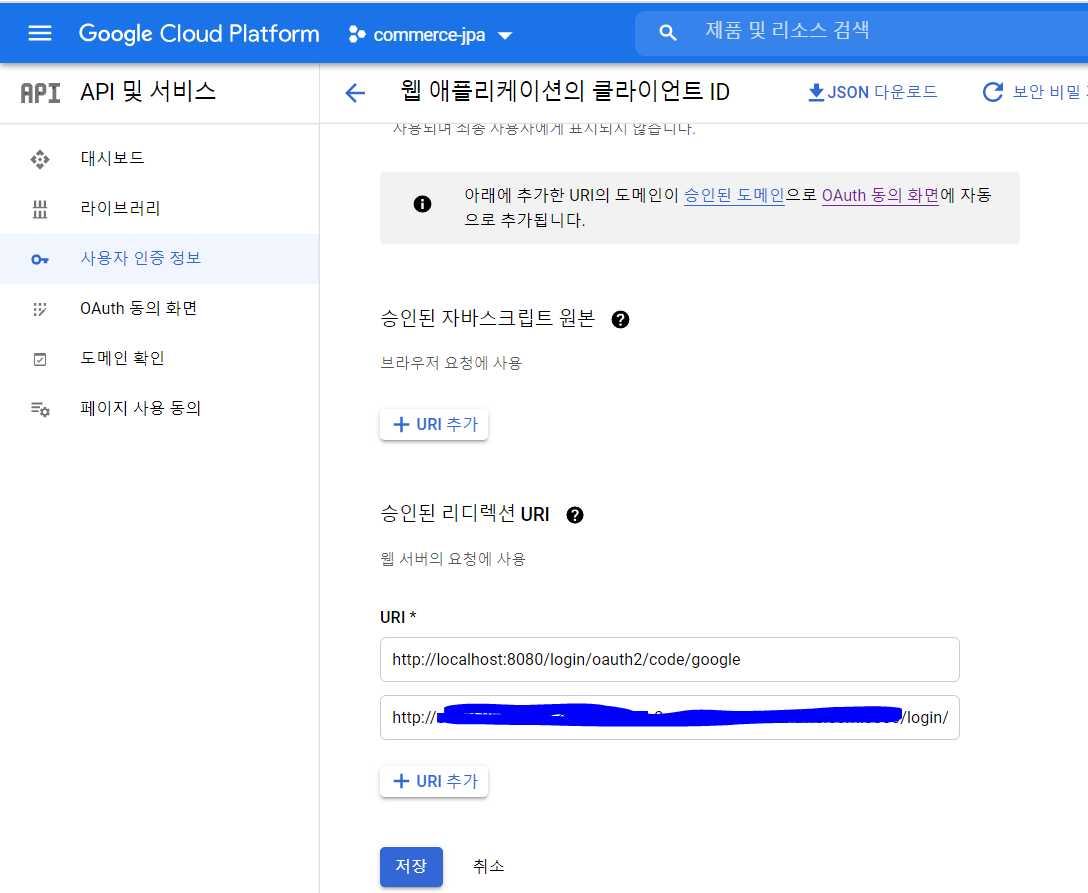1088x893 pixels.
Task: Click the JSON 다운로드 download icon
Action: [816, 92]
